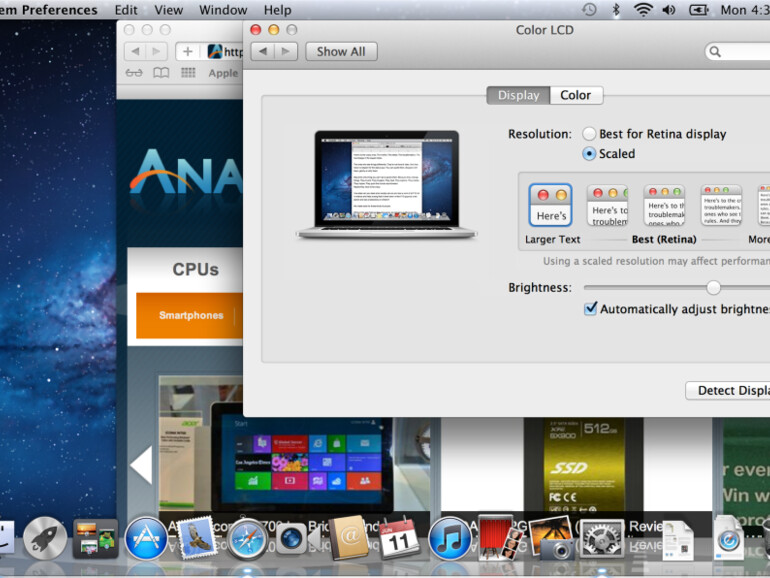The image size is (770, 578).
Task: Click the volume icon in menu bar
Action: [669, 9]
